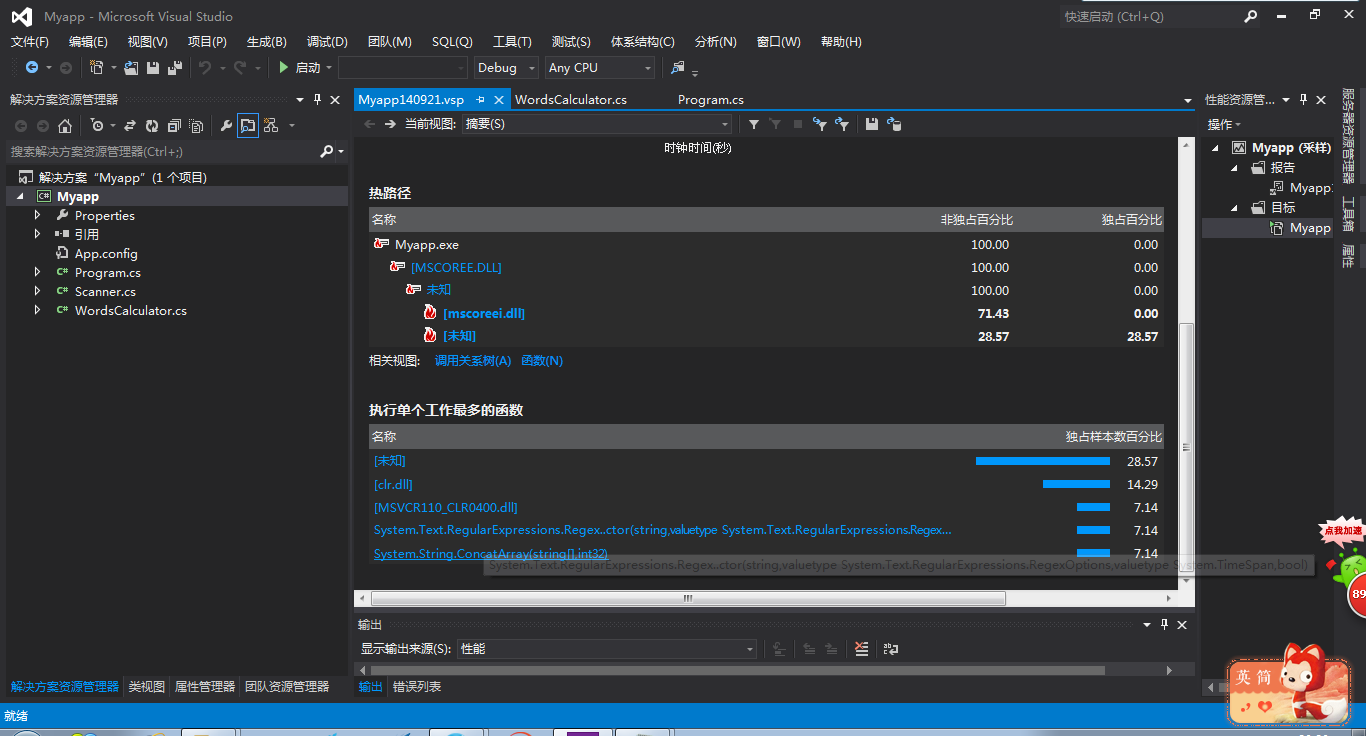Open the Debug configuration dropdown

point(507,68)
